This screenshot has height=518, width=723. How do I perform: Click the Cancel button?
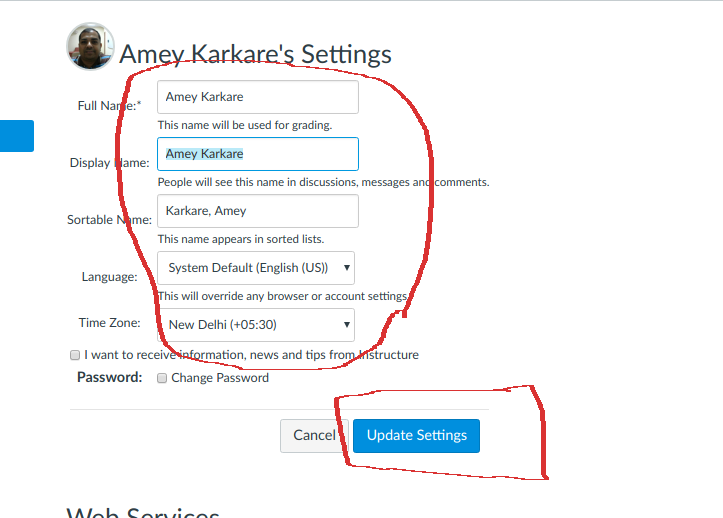314,435
